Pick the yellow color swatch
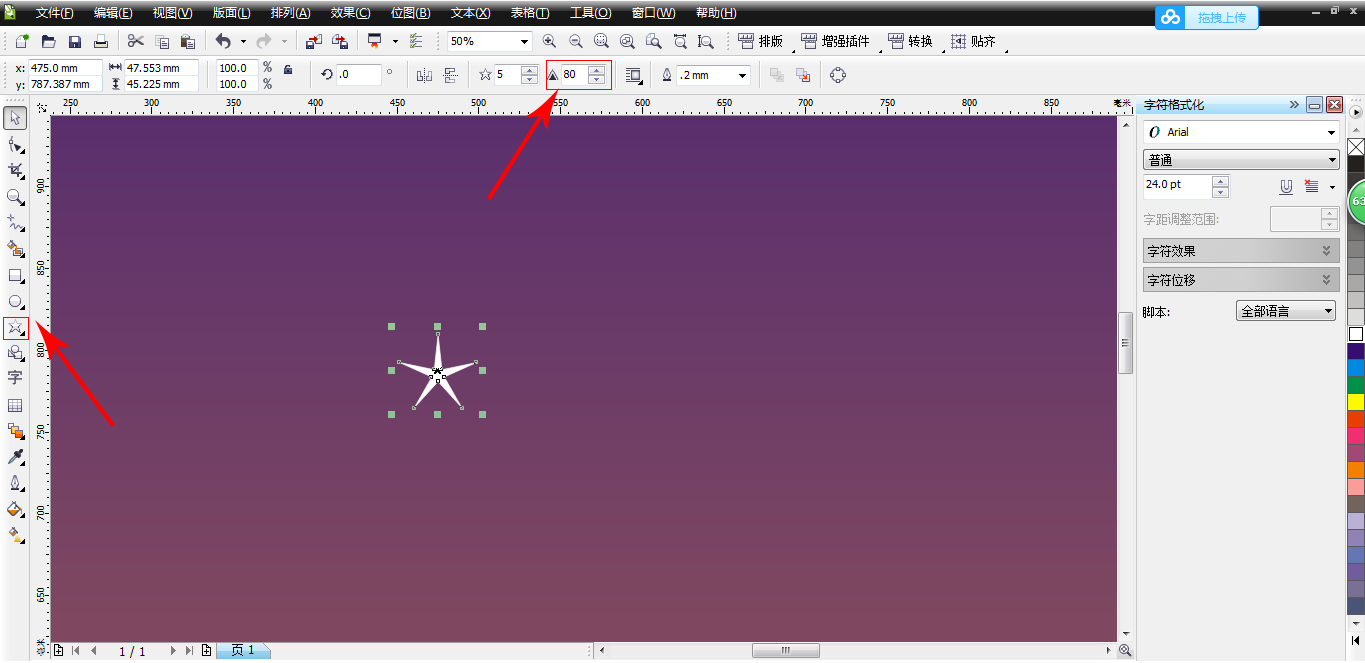This screenshot has height=663, width=1365. point(1356,401)
